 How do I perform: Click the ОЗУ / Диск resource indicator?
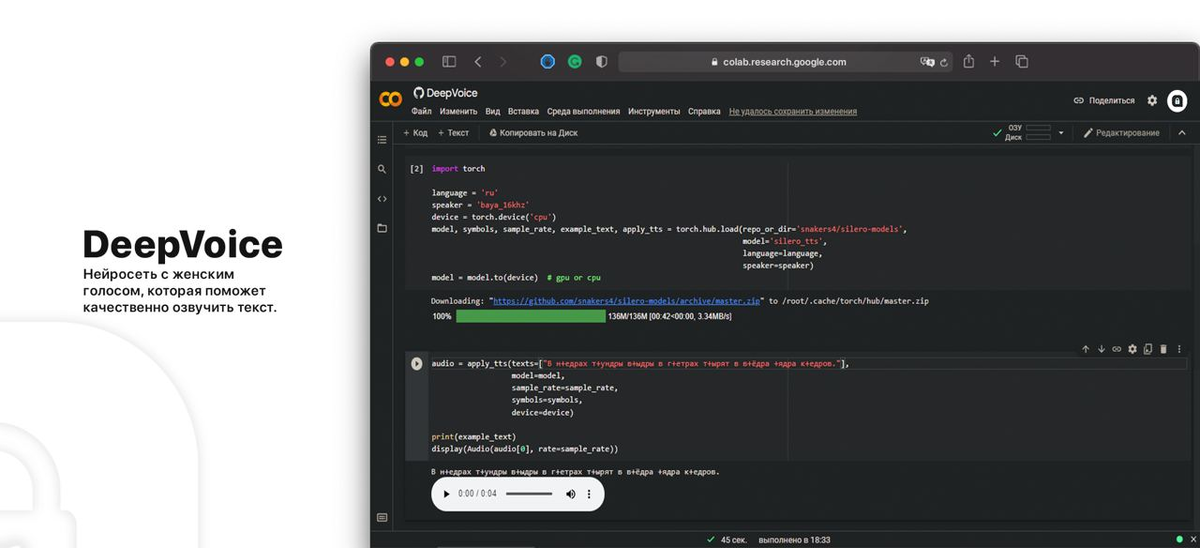[x=1029, y=133]
